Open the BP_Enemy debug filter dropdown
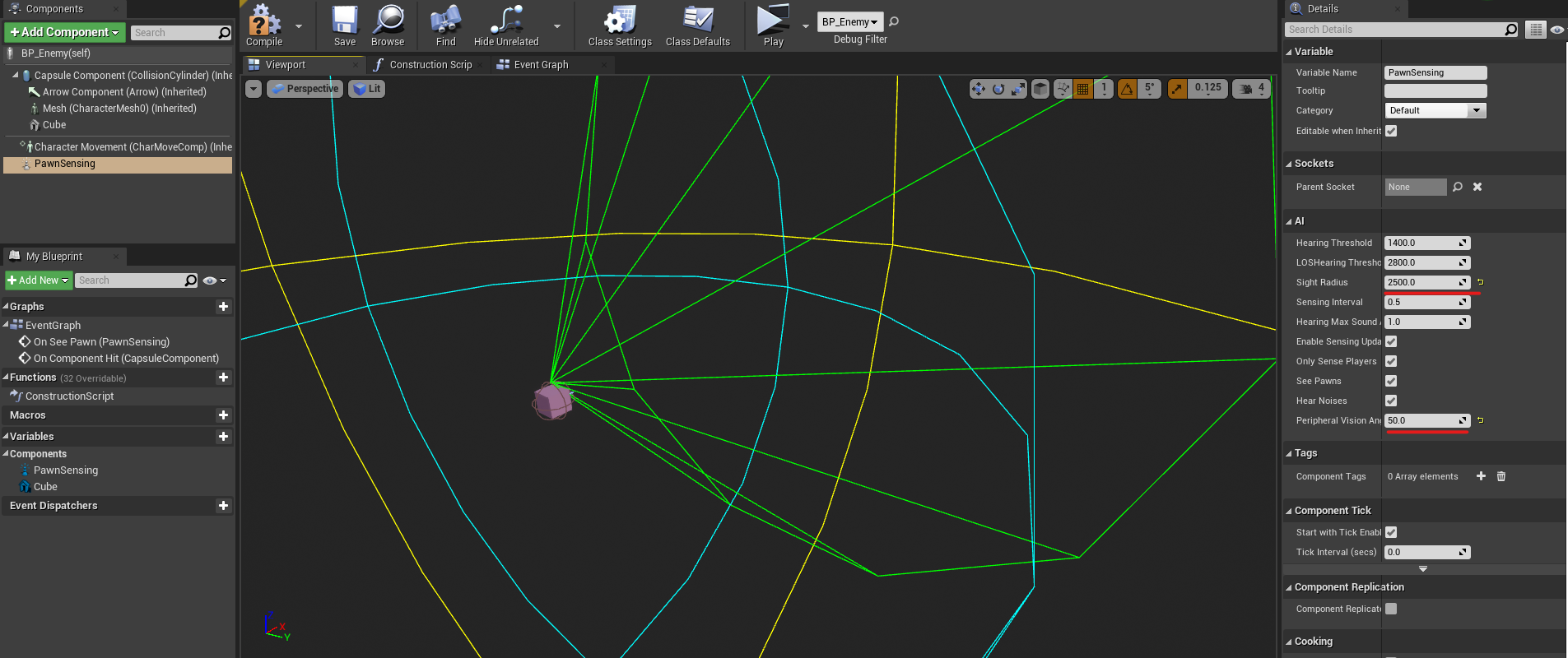 click(850, 21)
